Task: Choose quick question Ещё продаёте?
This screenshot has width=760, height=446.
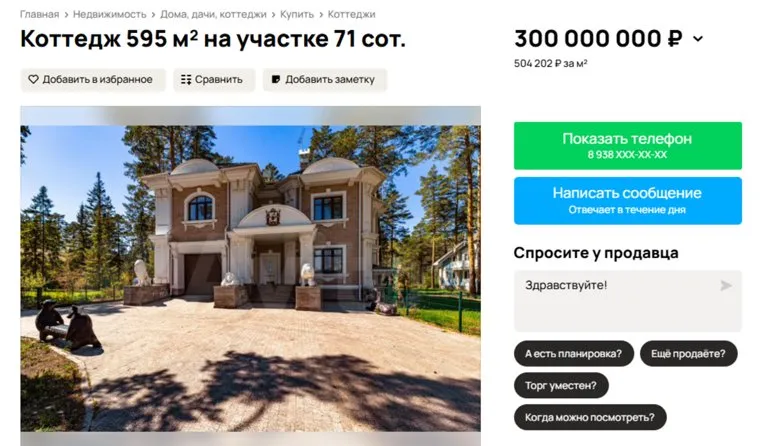Action: pyautogui.click(x=688, y=353)
